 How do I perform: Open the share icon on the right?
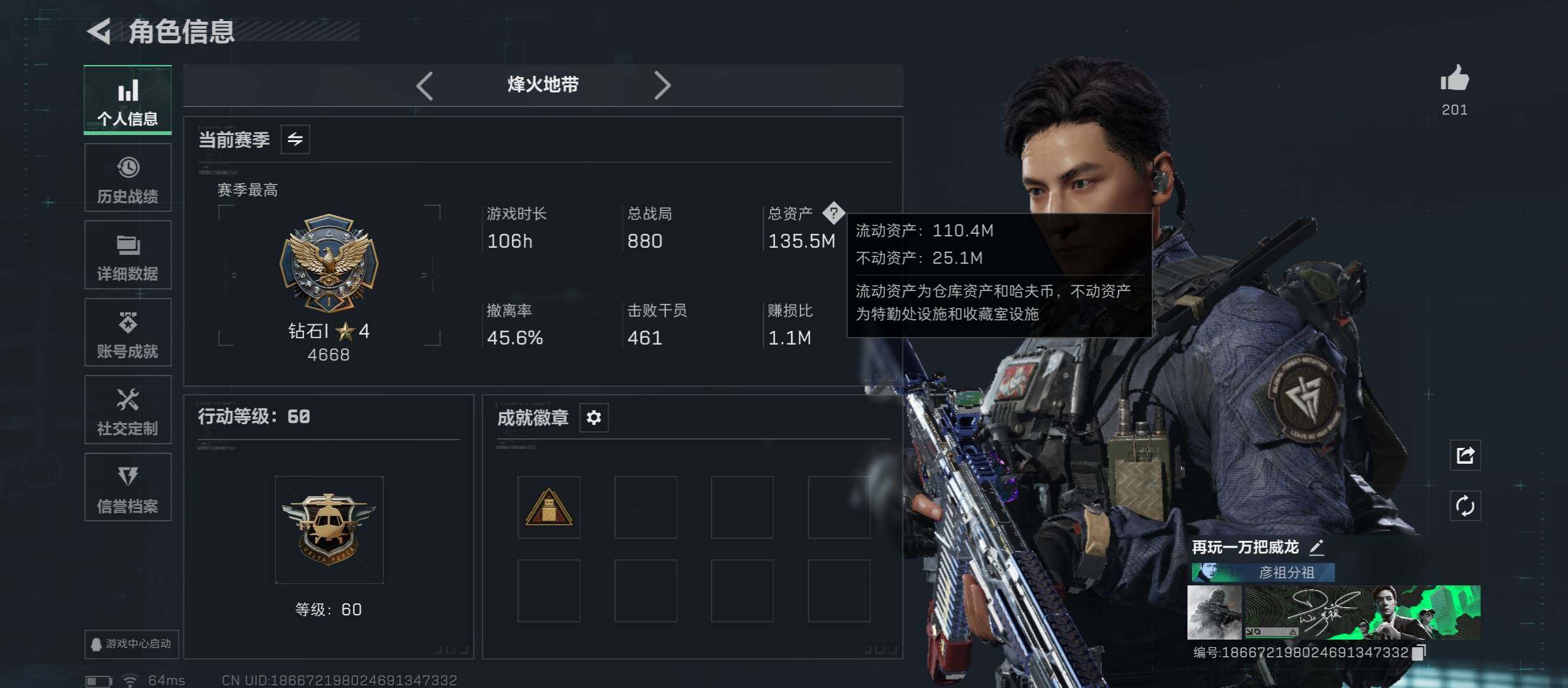tap(1465, 455)
